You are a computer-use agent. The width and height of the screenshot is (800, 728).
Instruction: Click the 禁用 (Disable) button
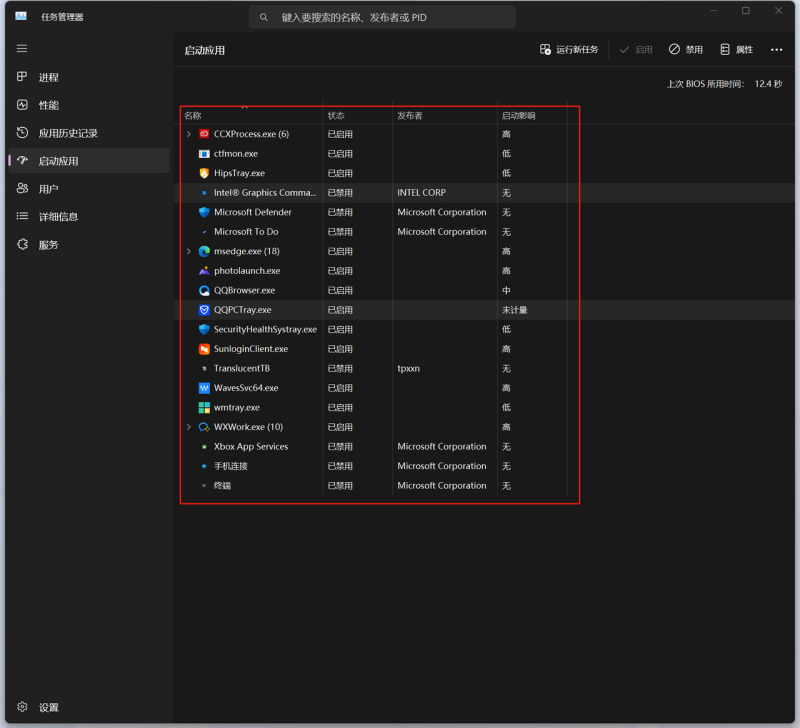[x=686, y=49]
